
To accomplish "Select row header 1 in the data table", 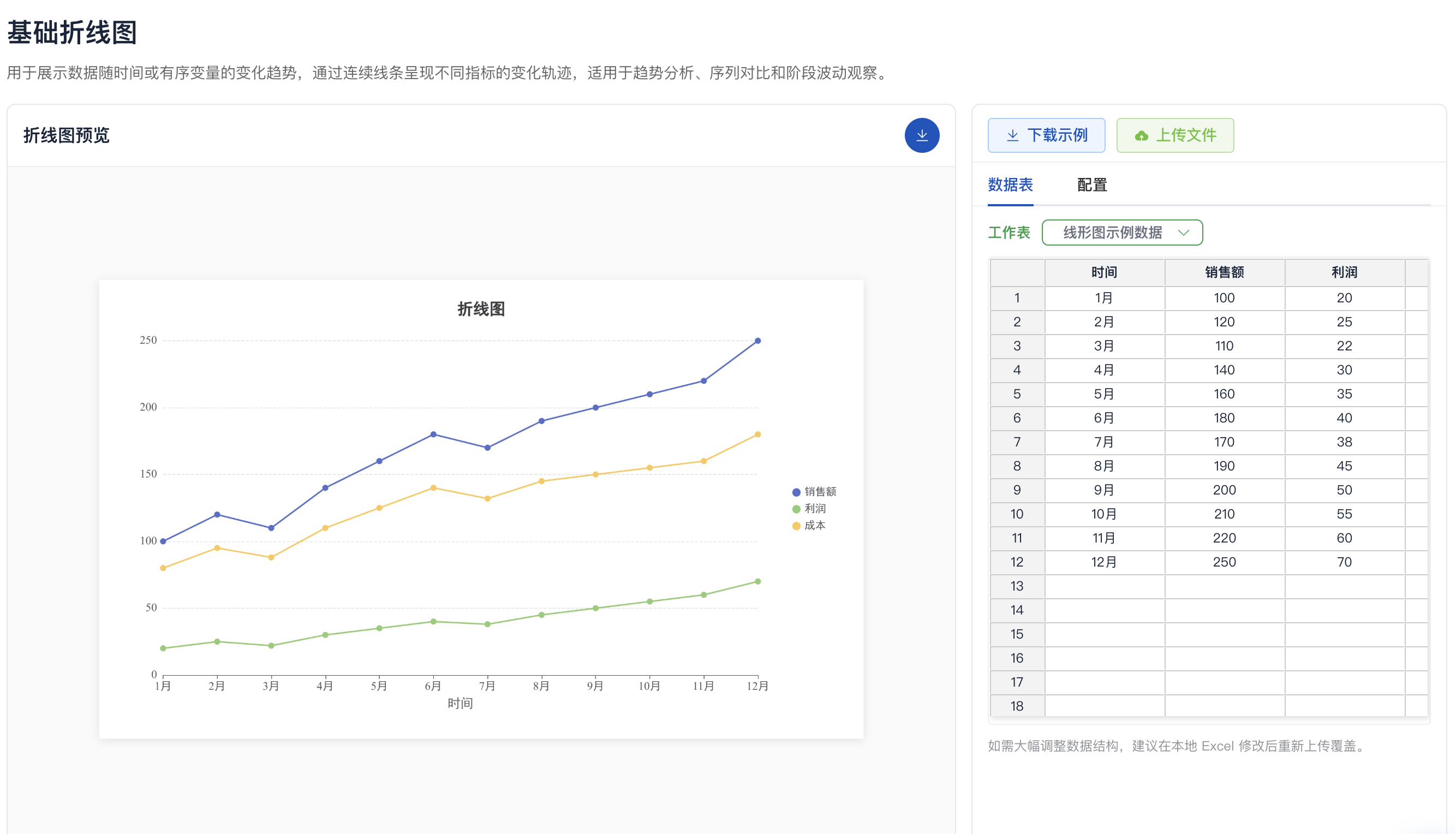I will pyautogui.click(x=1017, y=298).
